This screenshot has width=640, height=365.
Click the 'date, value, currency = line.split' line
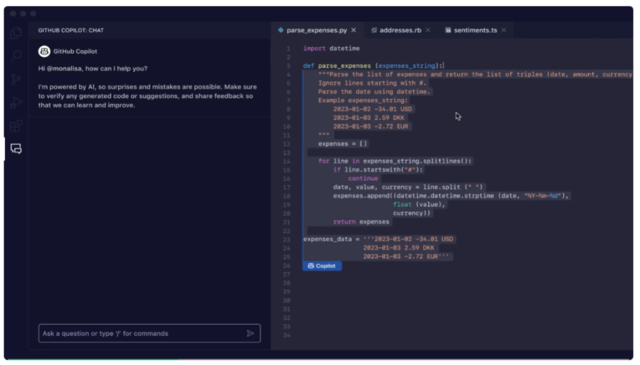tap(408, 187)
